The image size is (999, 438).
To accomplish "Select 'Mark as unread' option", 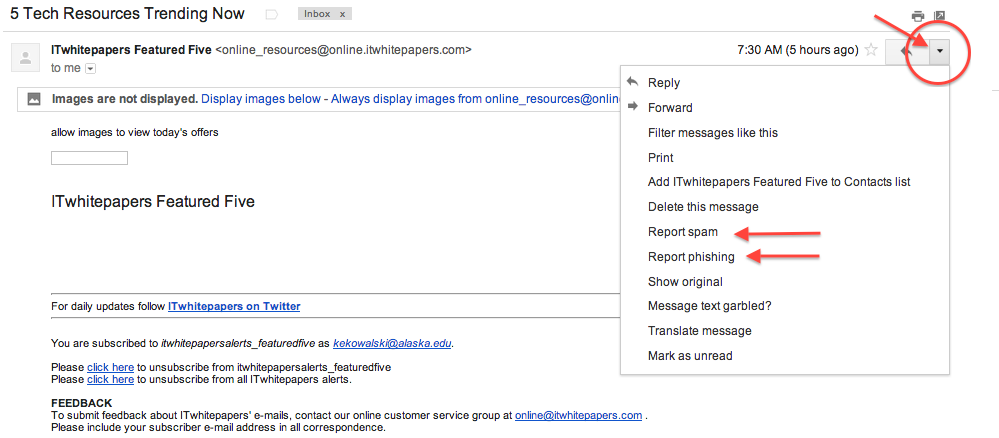I will [690, 356].
